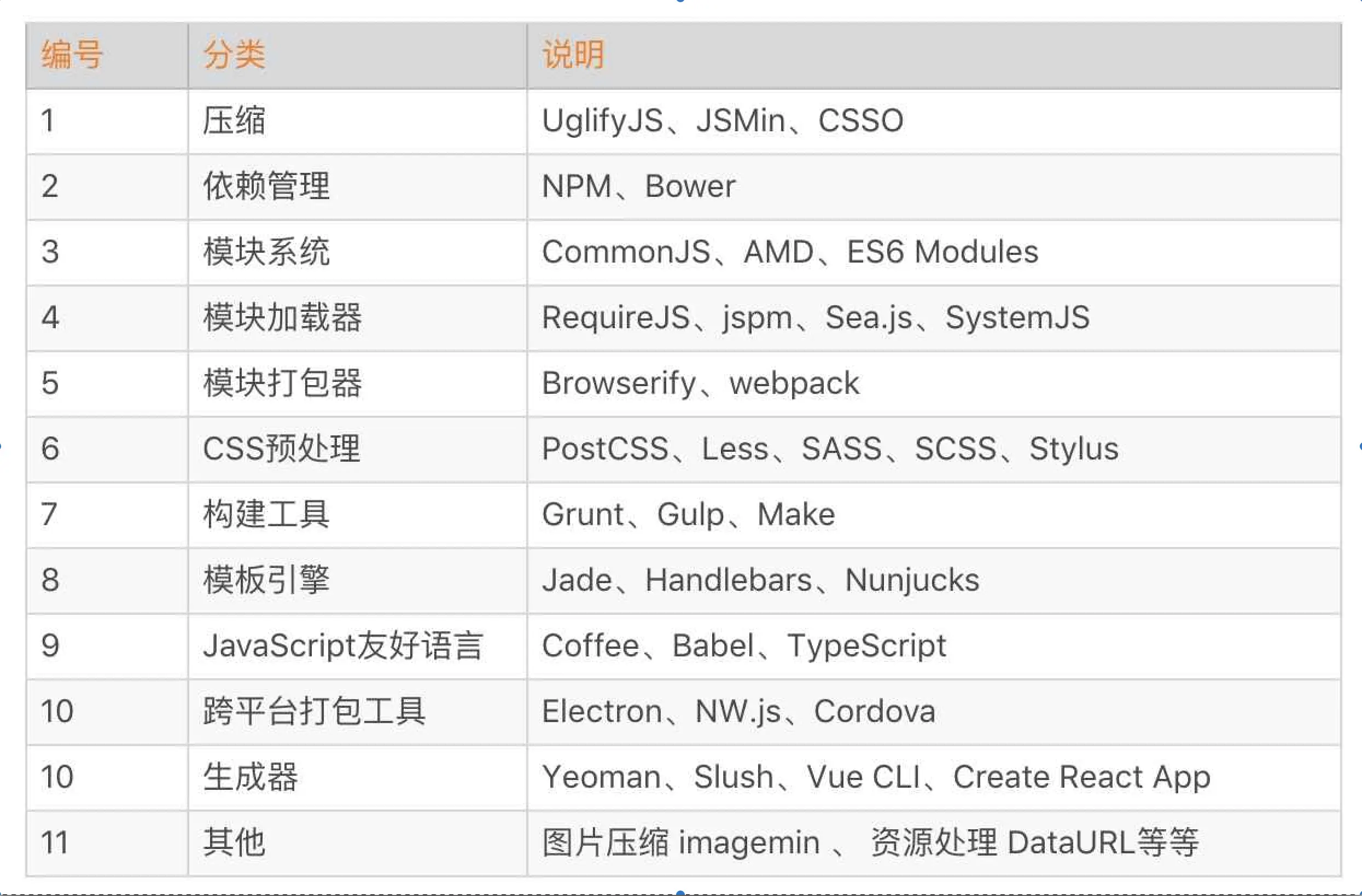Select the 模块加载器 cell
The width and height of the screenshot is (1362, 896).
click(358, 318)
